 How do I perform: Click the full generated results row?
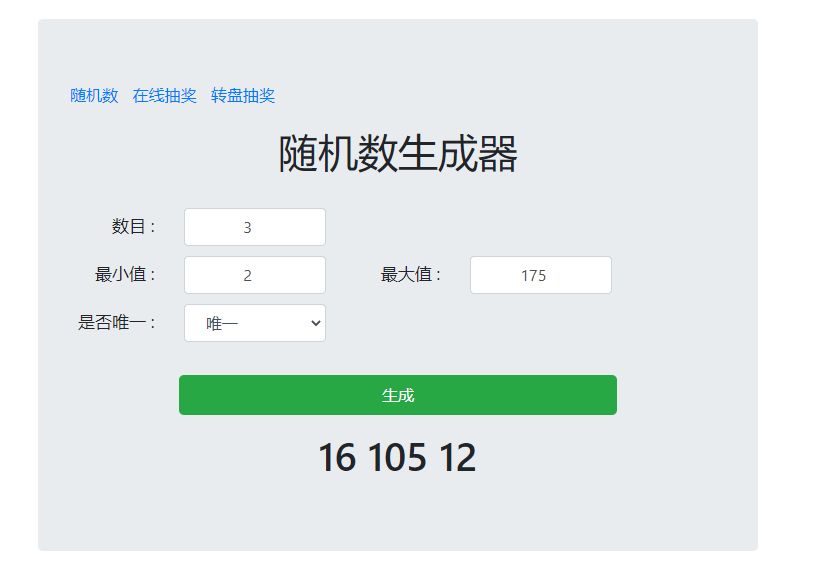(398, 458)
